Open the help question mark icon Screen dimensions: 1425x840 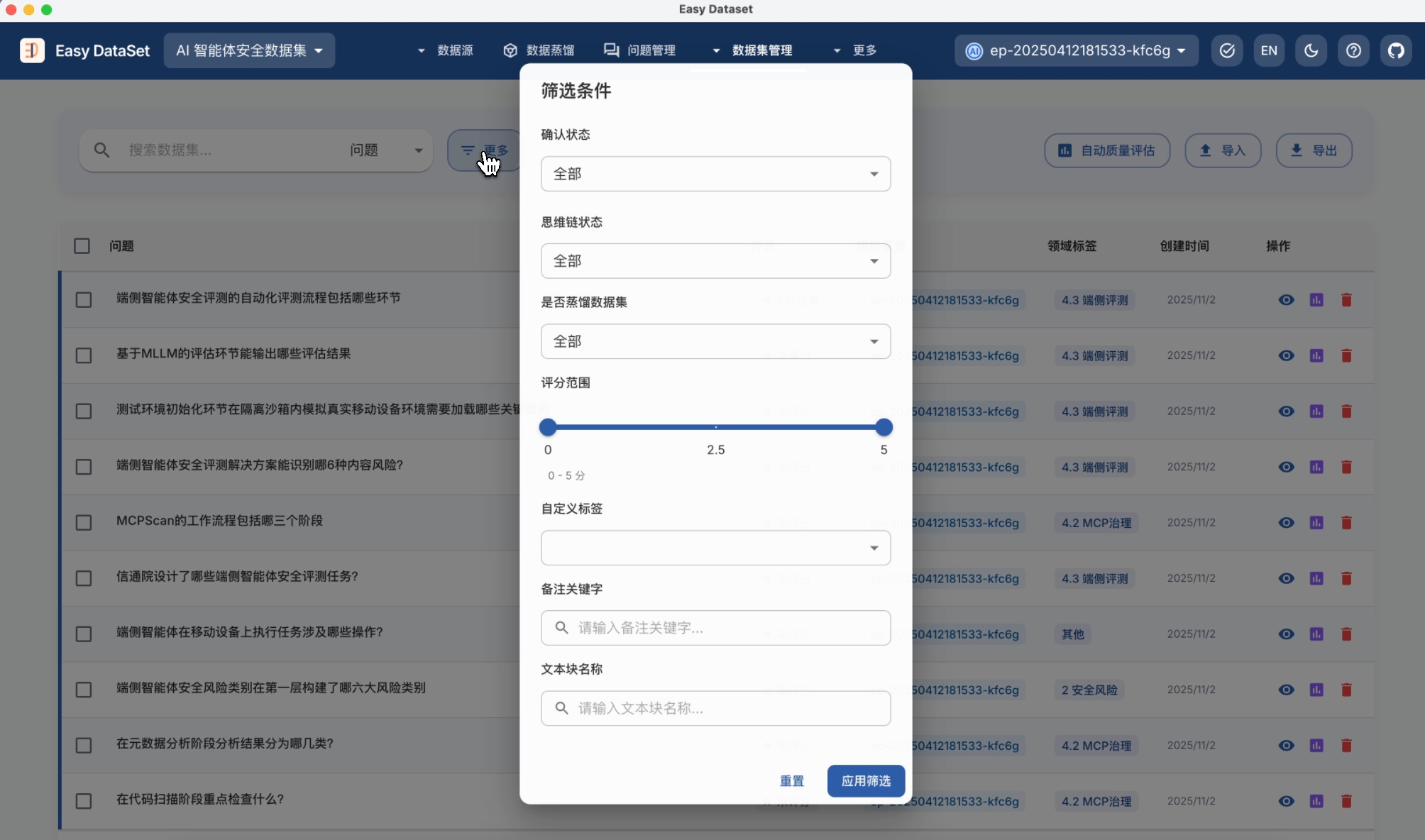tap(1353, 50)
